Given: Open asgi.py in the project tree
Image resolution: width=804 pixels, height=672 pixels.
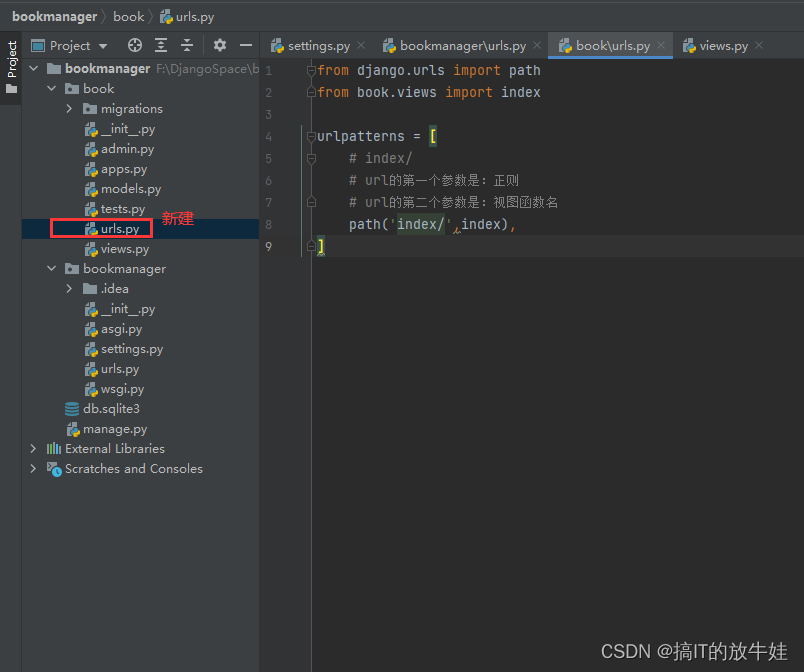Looking at the screenshot, I should pyautogui.click(x=122, y=329).
